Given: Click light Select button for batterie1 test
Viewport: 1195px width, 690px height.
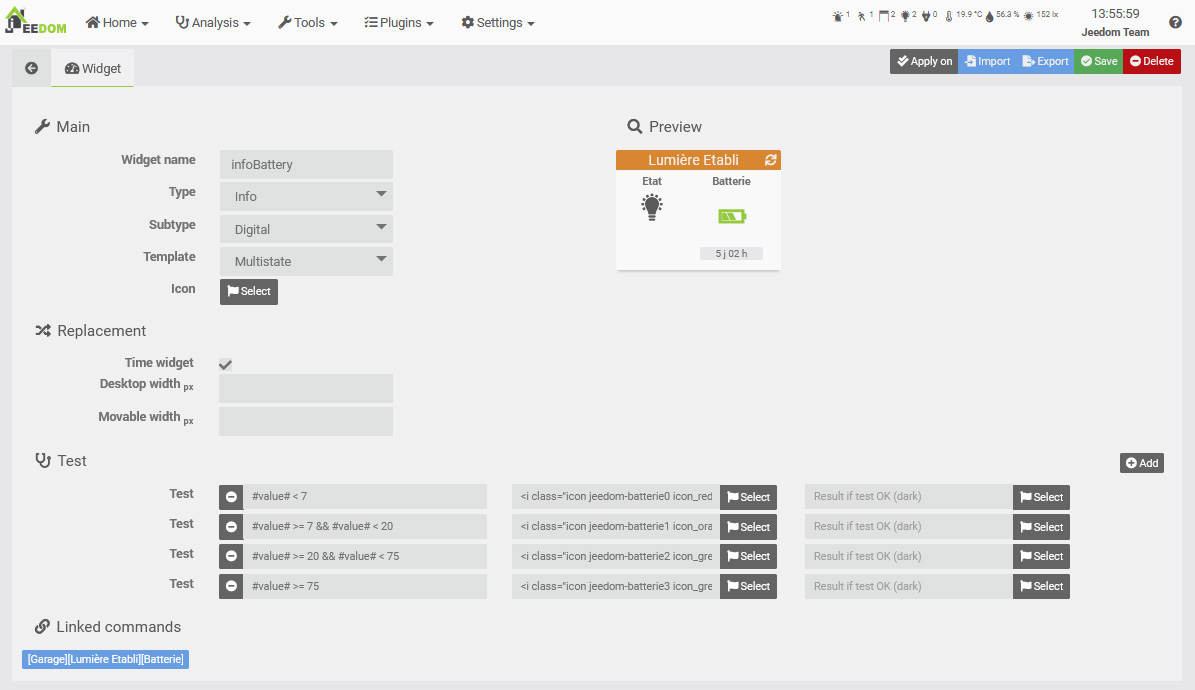Looking at the screenshot, I should (x=748, y=527).
